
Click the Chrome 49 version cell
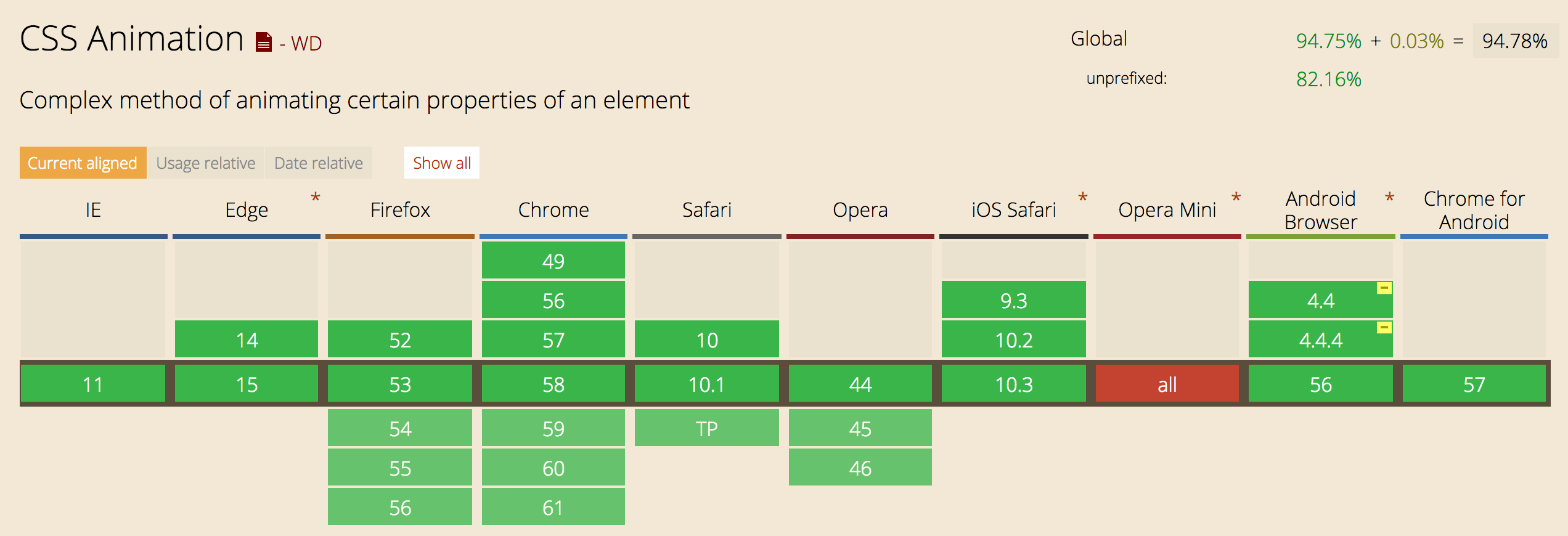pyautogui.click(x=553, y=261)
